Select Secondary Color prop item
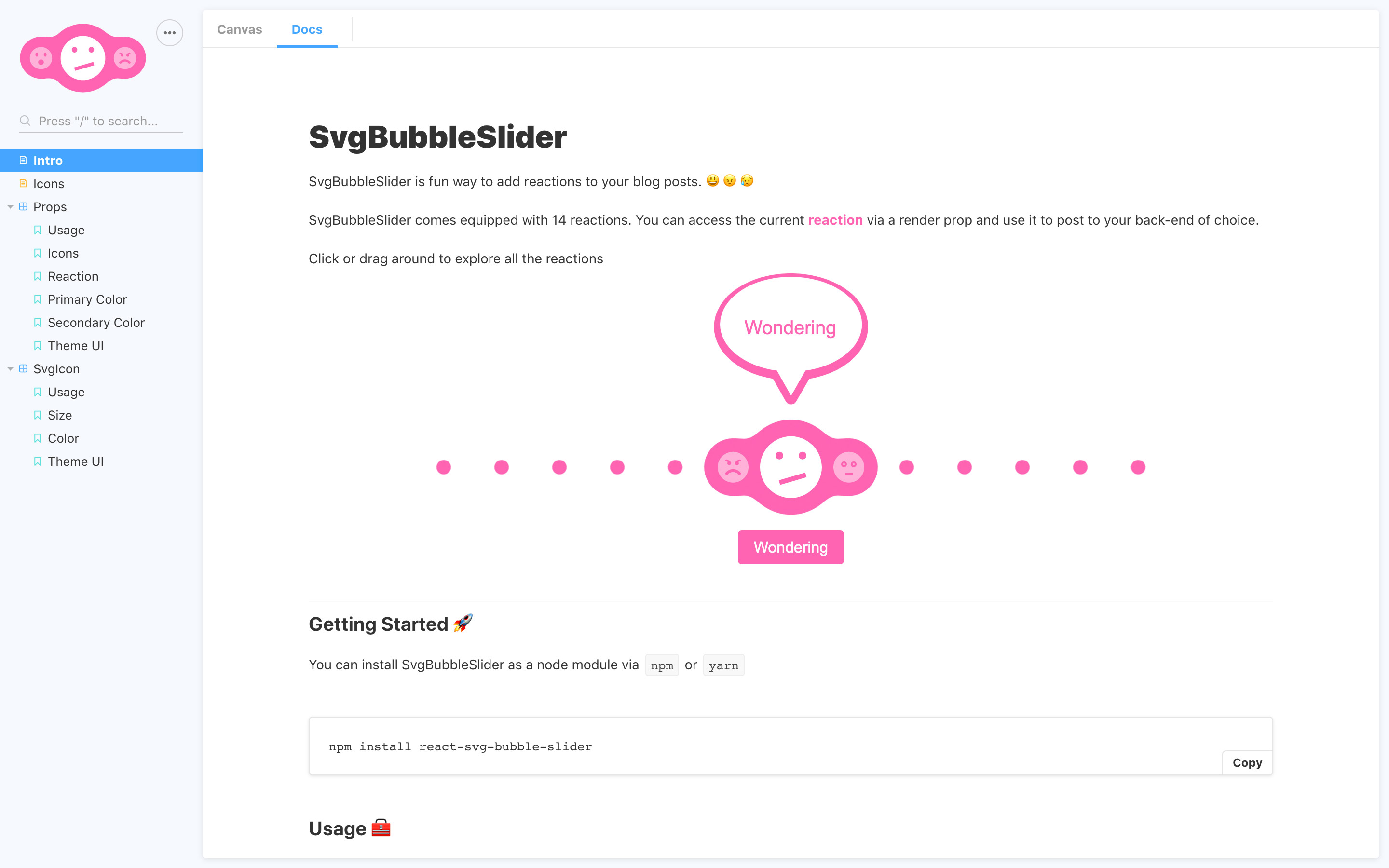 (97, 322)
